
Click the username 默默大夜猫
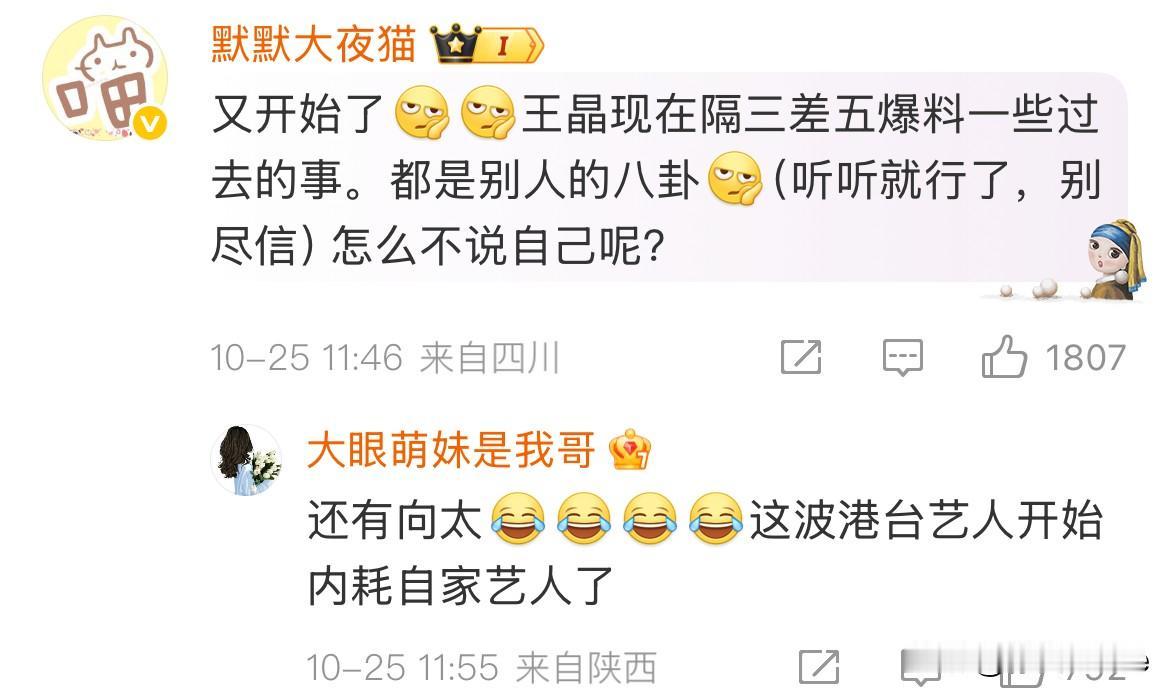point(314,43)
